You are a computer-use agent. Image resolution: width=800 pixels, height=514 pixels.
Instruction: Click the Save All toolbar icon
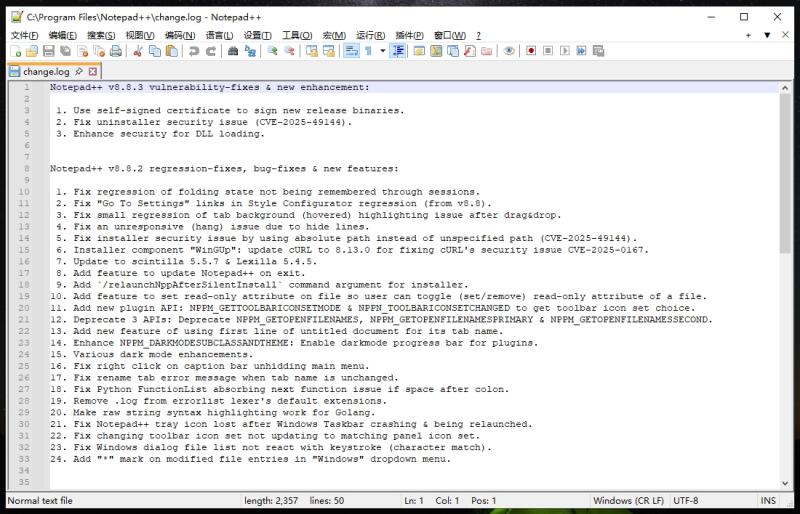[65, 51]
